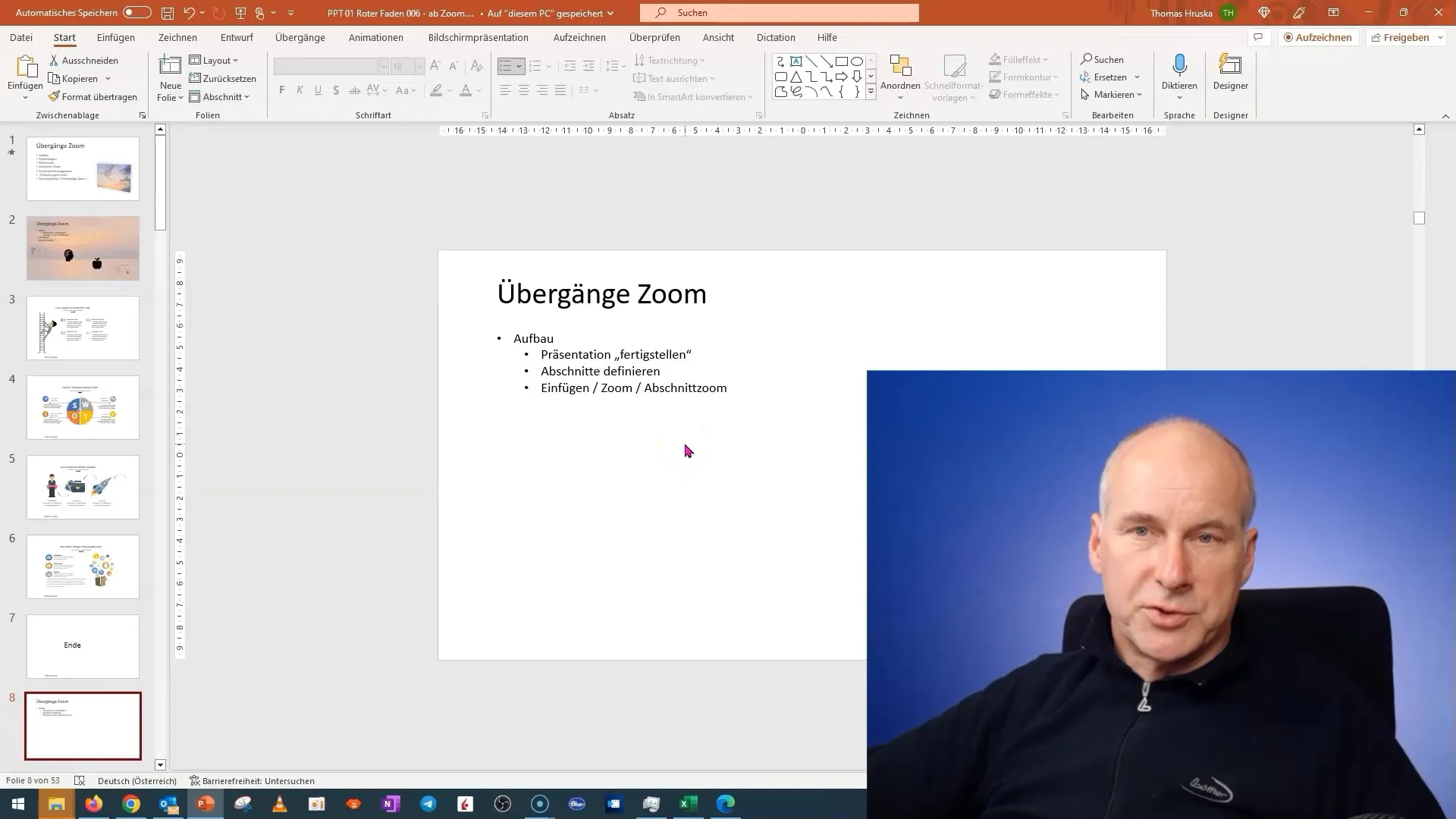Viewport: 1456px width, 819px height.
Task: Select the Italic formatting icon
Action: (x=300, y=90)
